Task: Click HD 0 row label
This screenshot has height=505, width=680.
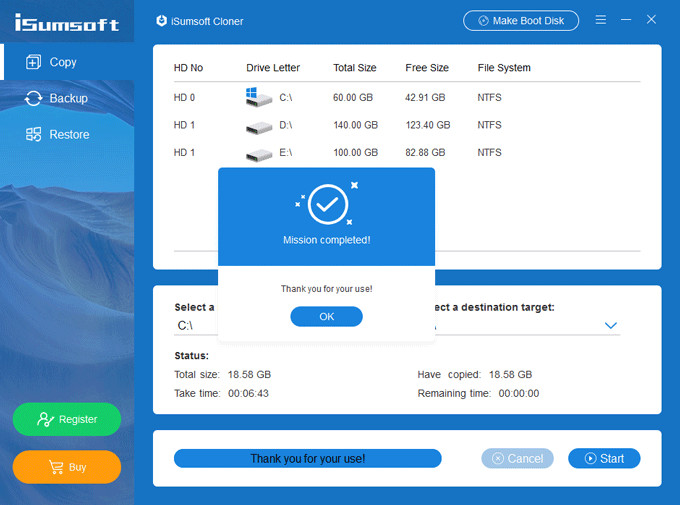Action: [184, 98]
